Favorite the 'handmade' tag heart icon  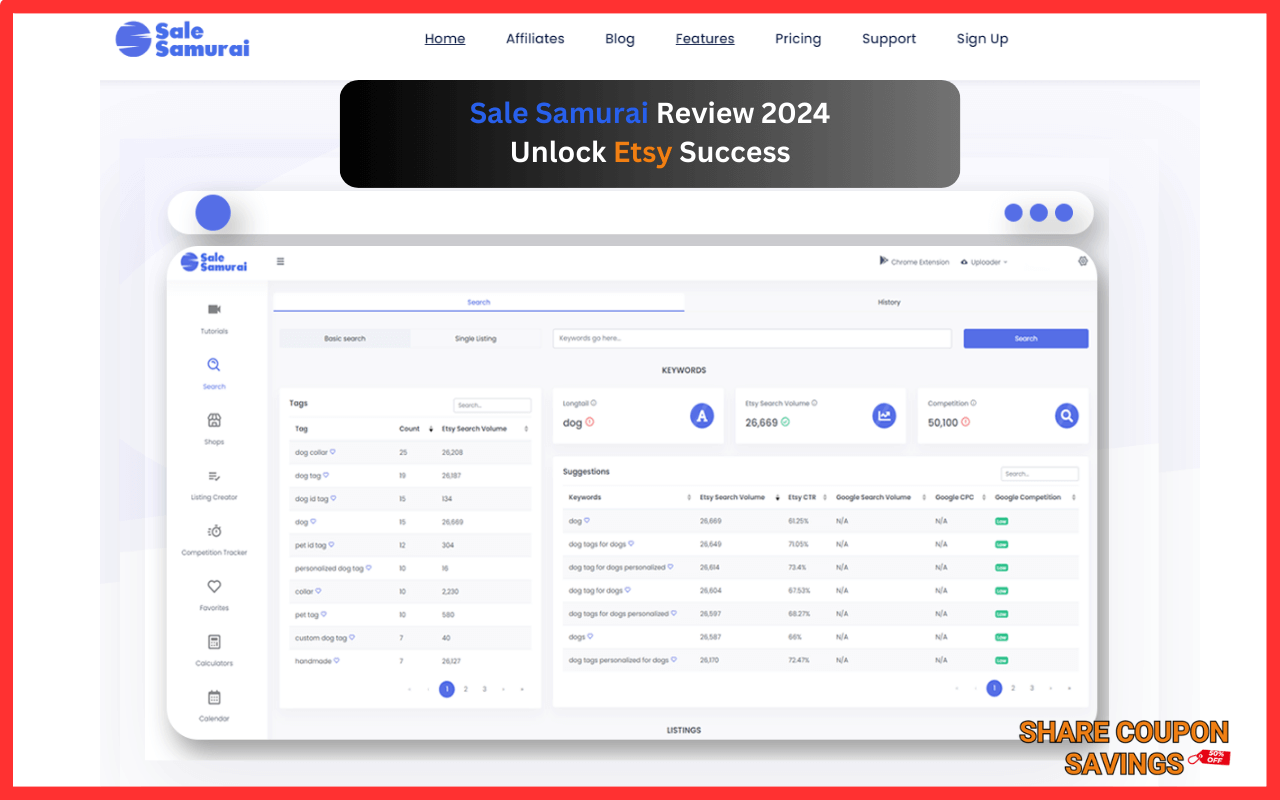337,660
